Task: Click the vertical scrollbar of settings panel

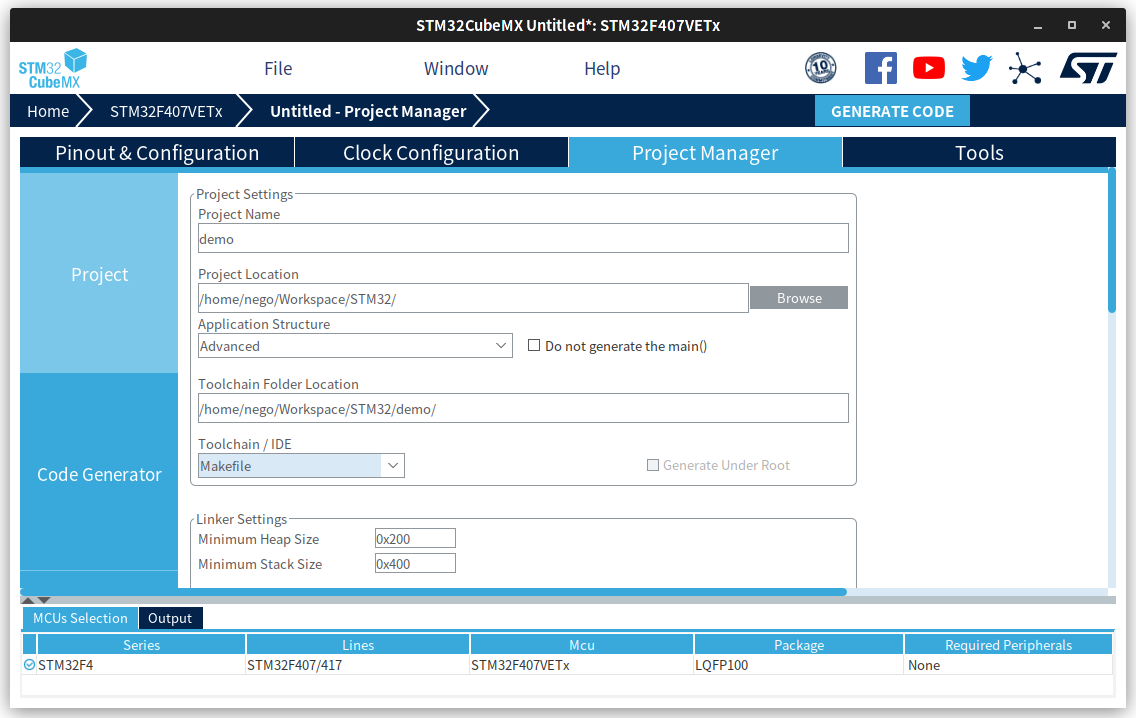Action: [x=1111, y=242]
